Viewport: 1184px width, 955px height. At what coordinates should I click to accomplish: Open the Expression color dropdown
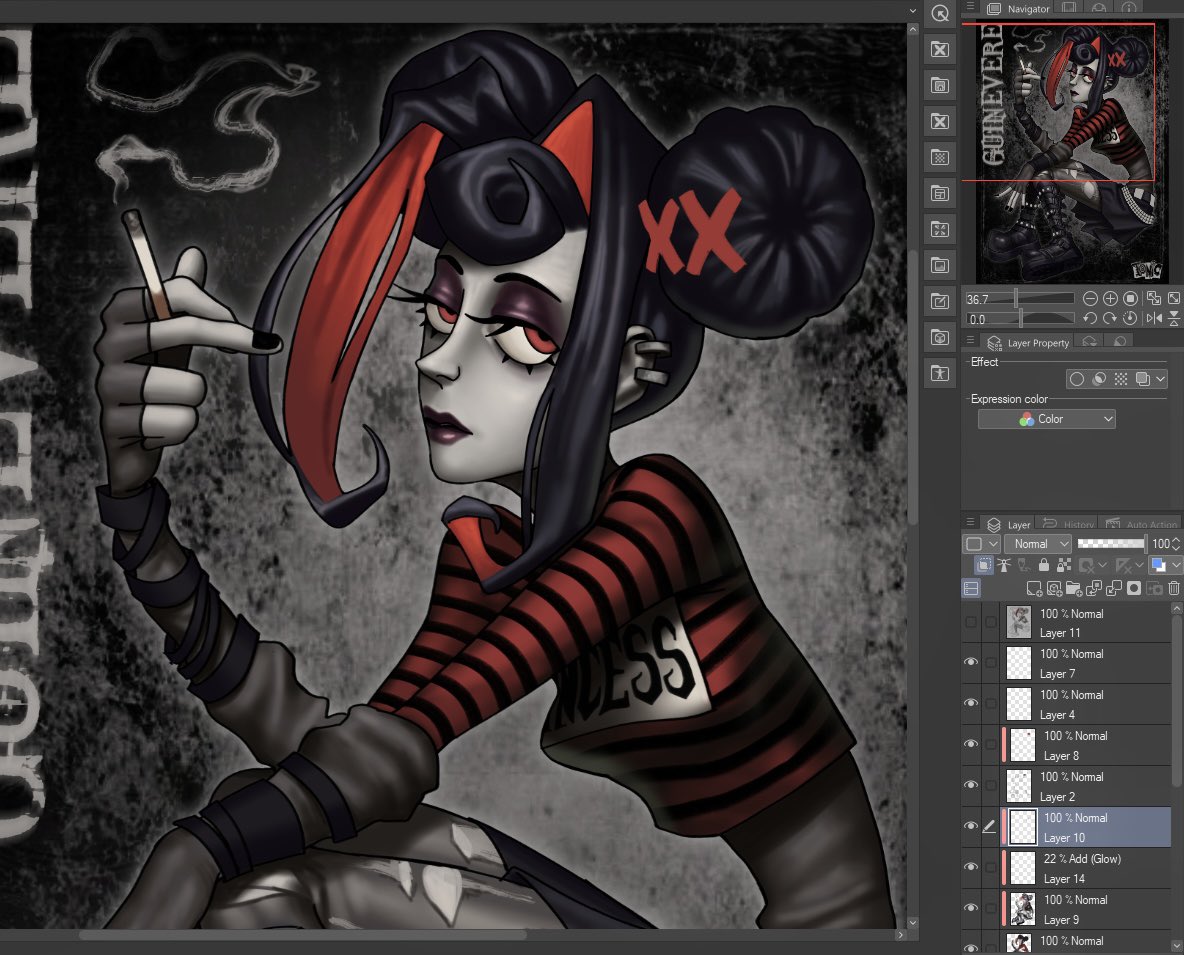coord(1047,419)
